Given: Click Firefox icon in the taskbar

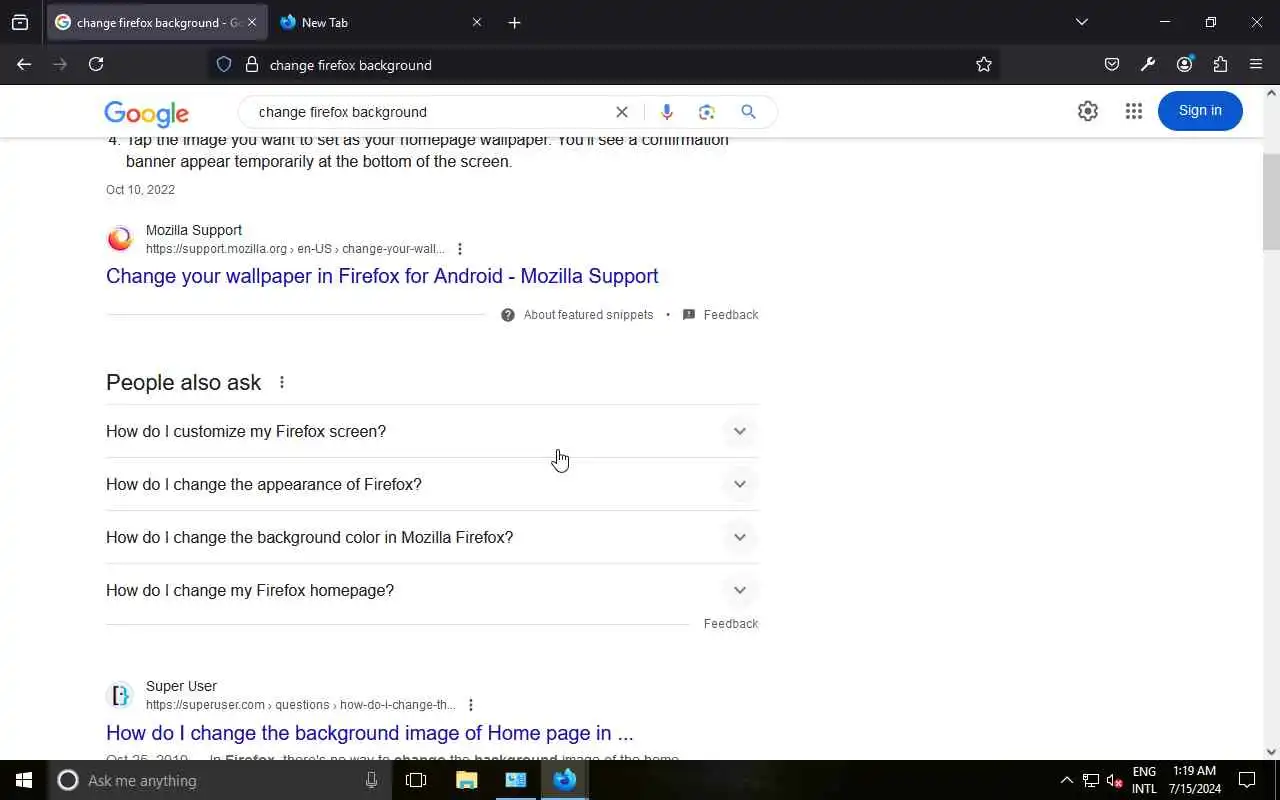Looking at the screenshot, I should coord(565,780).
